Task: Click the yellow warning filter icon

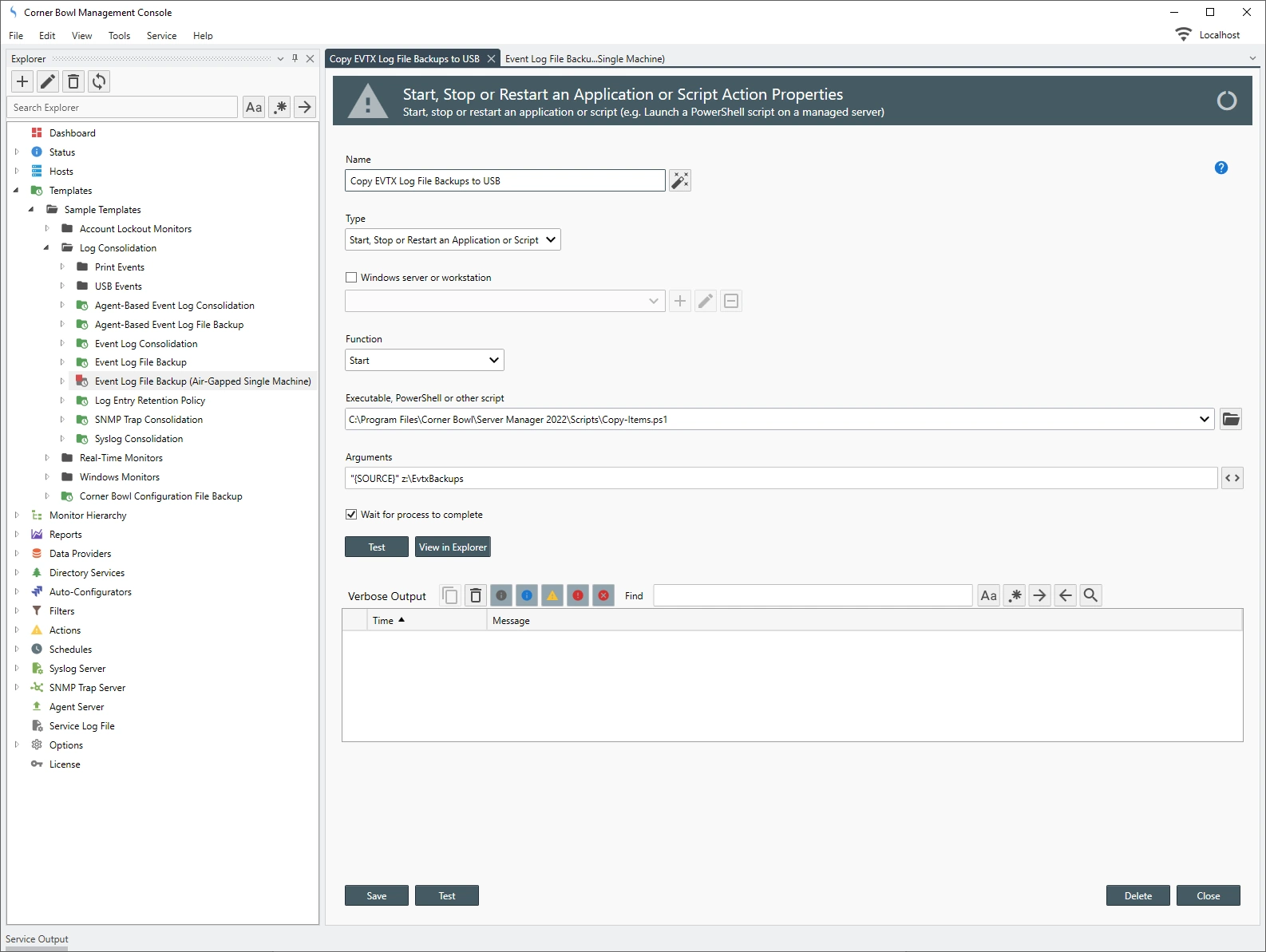Action: [x=552, y=595]
